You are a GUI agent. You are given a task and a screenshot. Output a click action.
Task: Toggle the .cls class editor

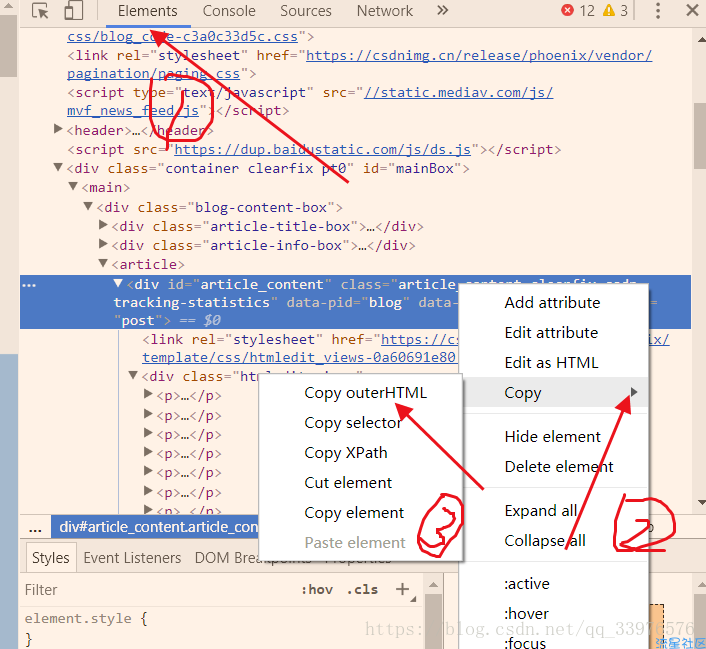(x=361, y=589)
